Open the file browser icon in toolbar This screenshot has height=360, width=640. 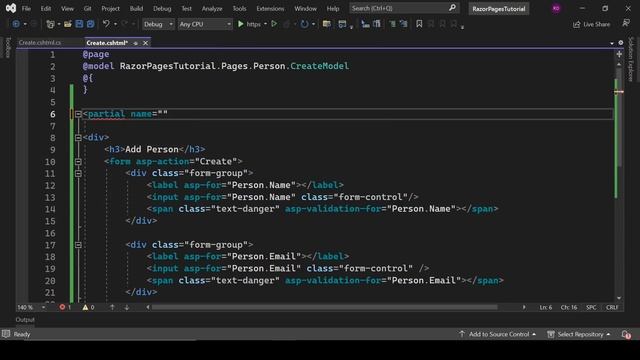(327, 24)
